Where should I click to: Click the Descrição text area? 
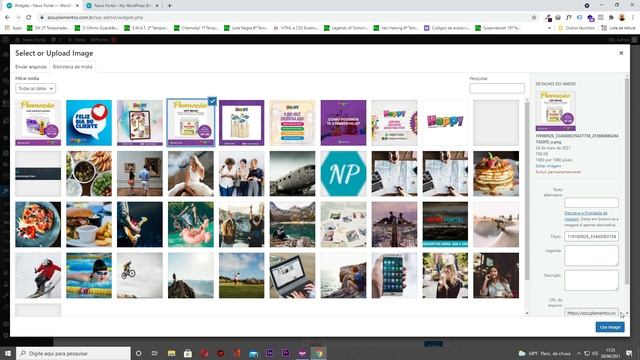(x=591, y=280)
